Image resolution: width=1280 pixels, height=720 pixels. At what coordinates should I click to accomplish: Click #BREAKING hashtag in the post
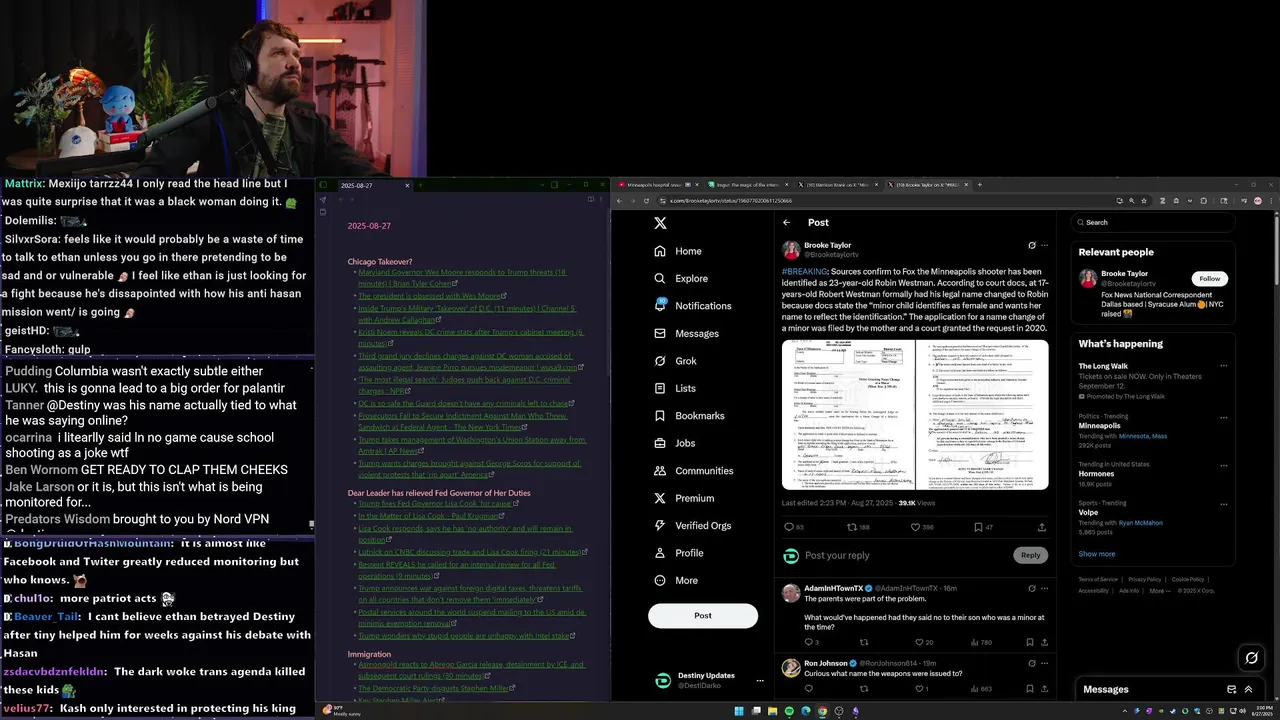click(x=805, y=271)
